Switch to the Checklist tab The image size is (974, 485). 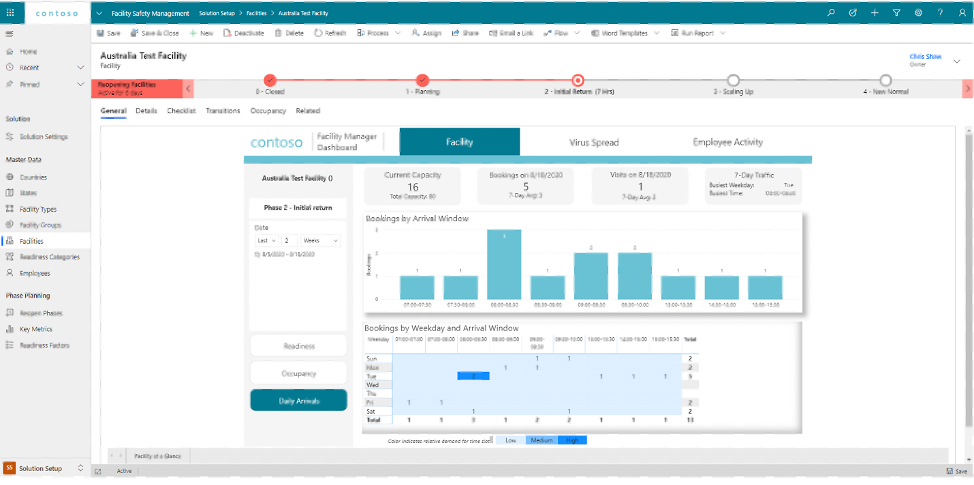tap(181, 111)
